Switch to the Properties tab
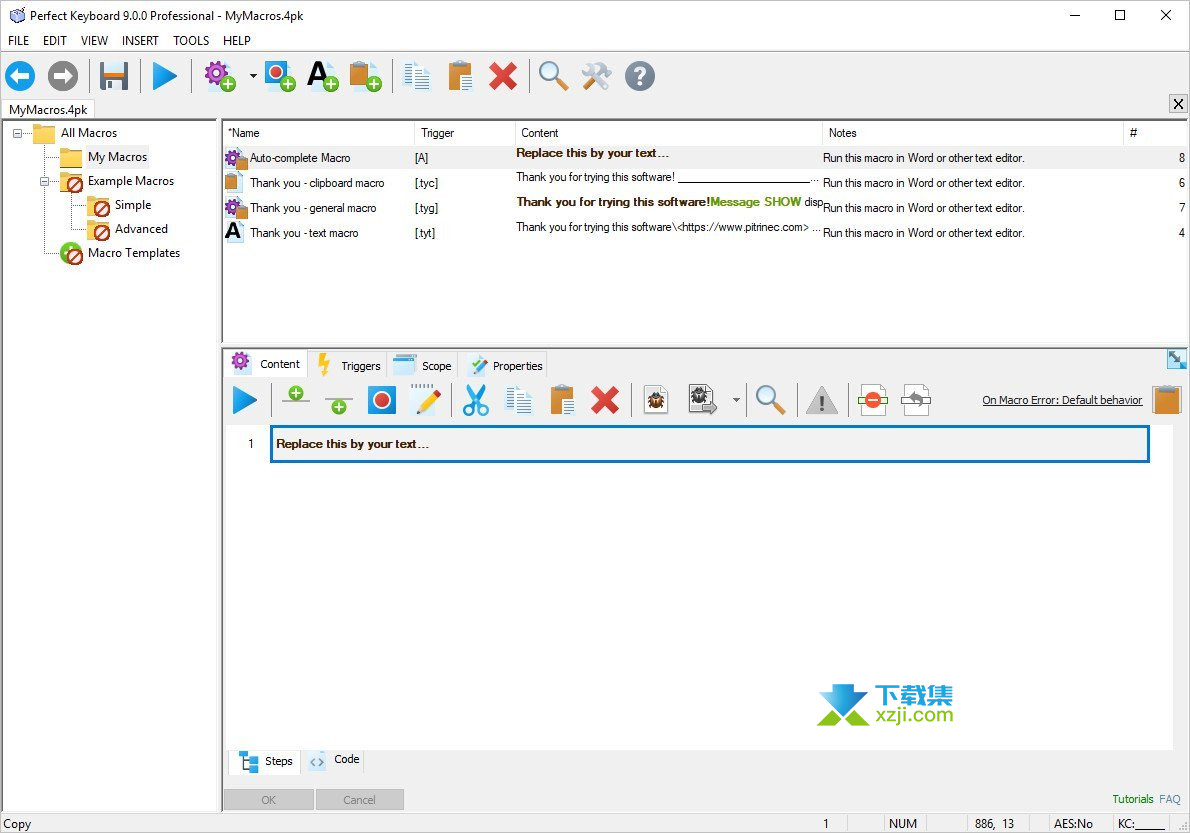 (505, 366)
